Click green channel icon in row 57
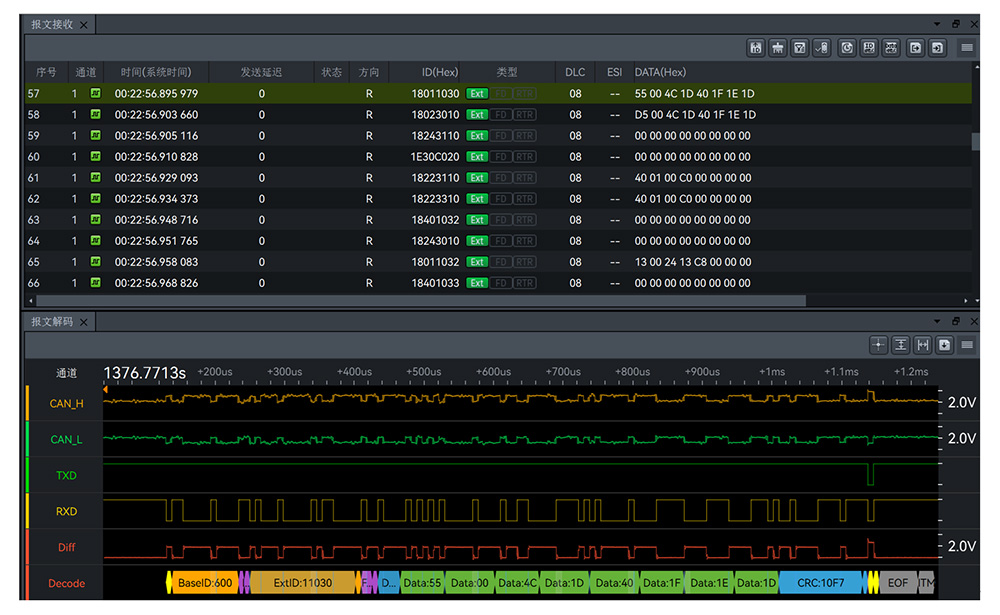This screenshot has width=1000, height=615. point(96,93)
